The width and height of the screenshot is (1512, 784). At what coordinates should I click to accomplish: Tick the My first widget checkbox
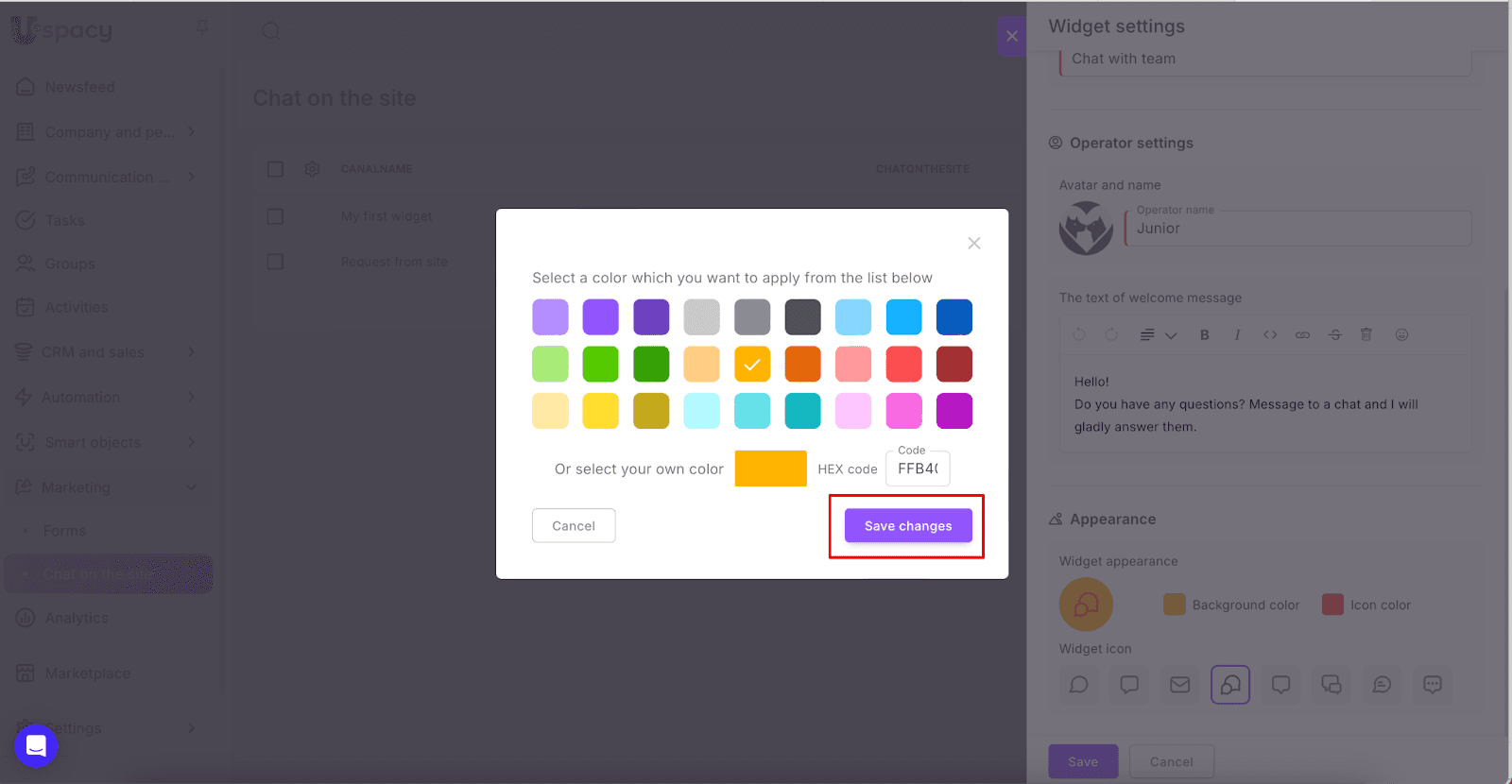275,216
